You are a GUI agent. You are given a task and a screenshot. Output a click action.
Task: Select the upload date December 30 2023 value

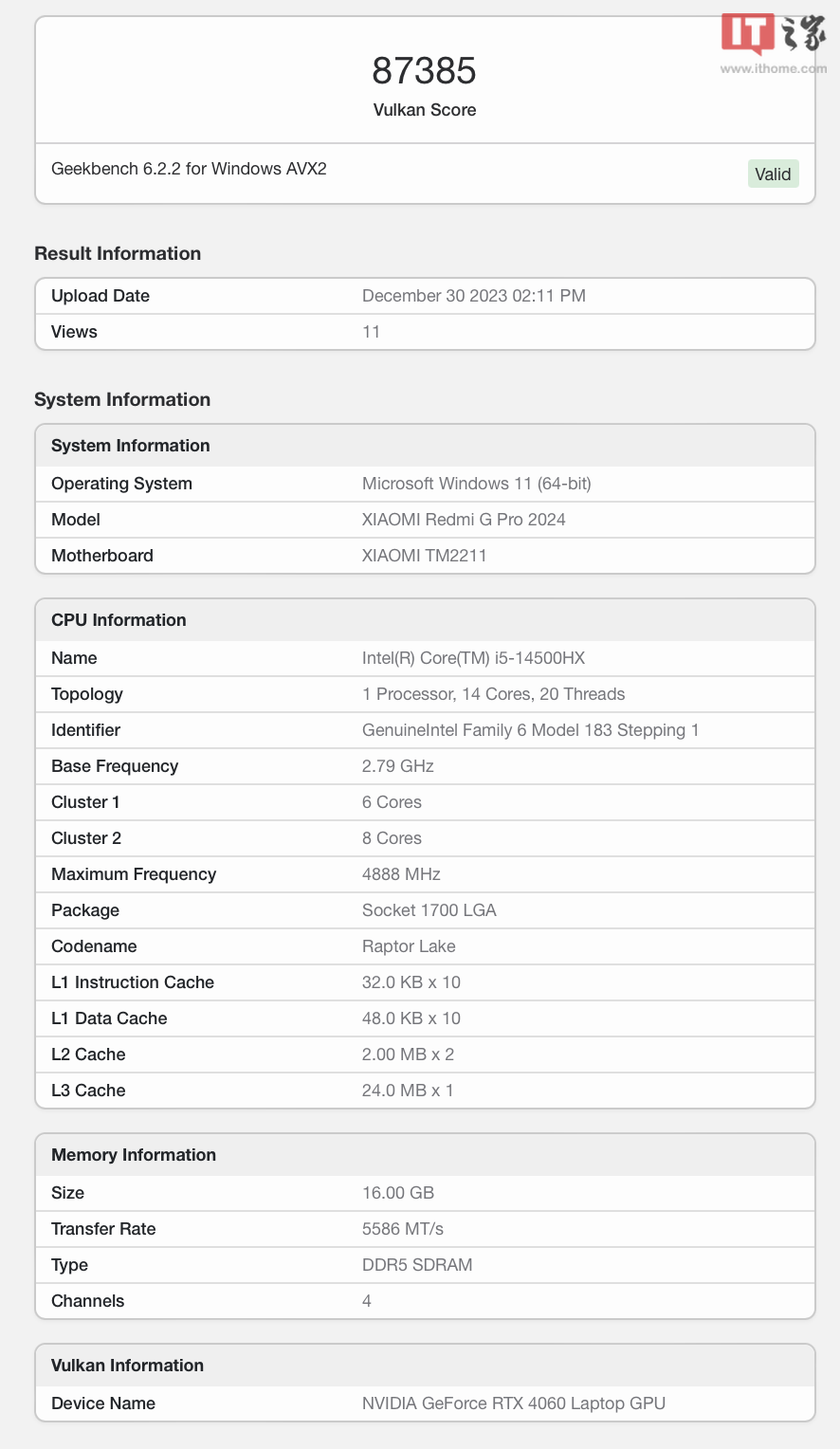[x=474, y=296]
